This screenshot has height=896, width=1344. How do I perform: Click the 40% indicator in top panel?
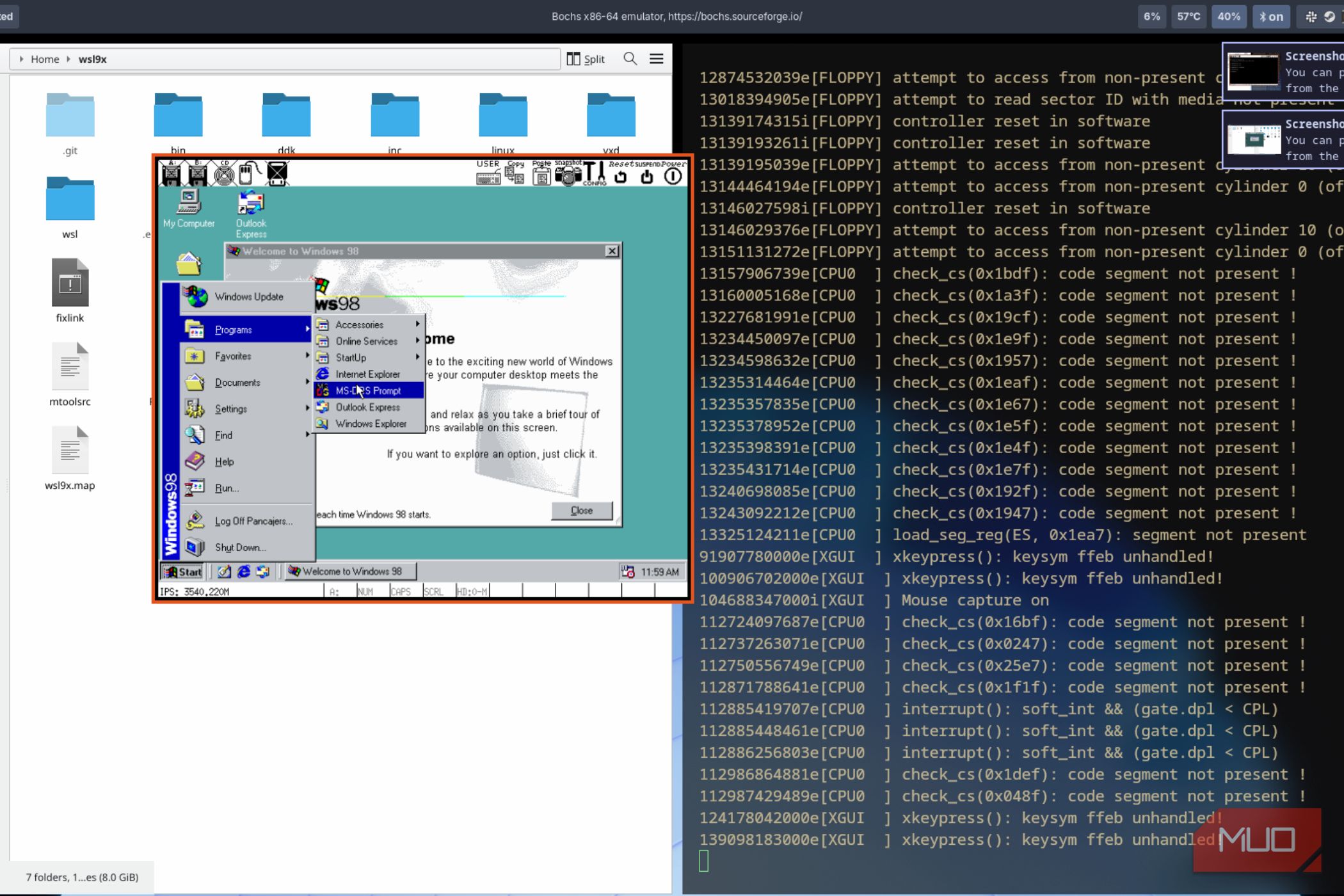(x=1228, y=17)
